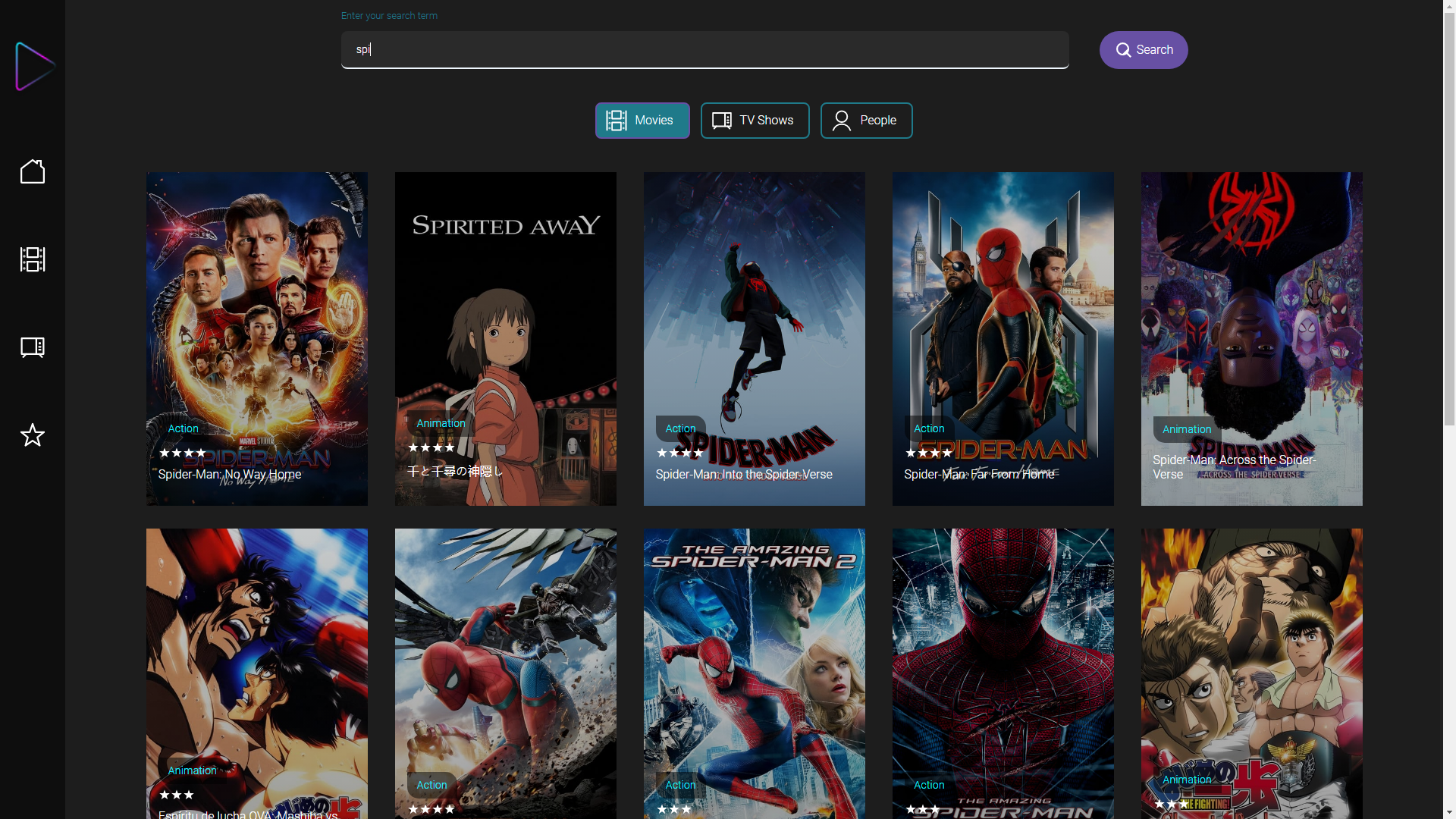
Task: Click the TV icon on the TV Shows filter
Action: 721,120
